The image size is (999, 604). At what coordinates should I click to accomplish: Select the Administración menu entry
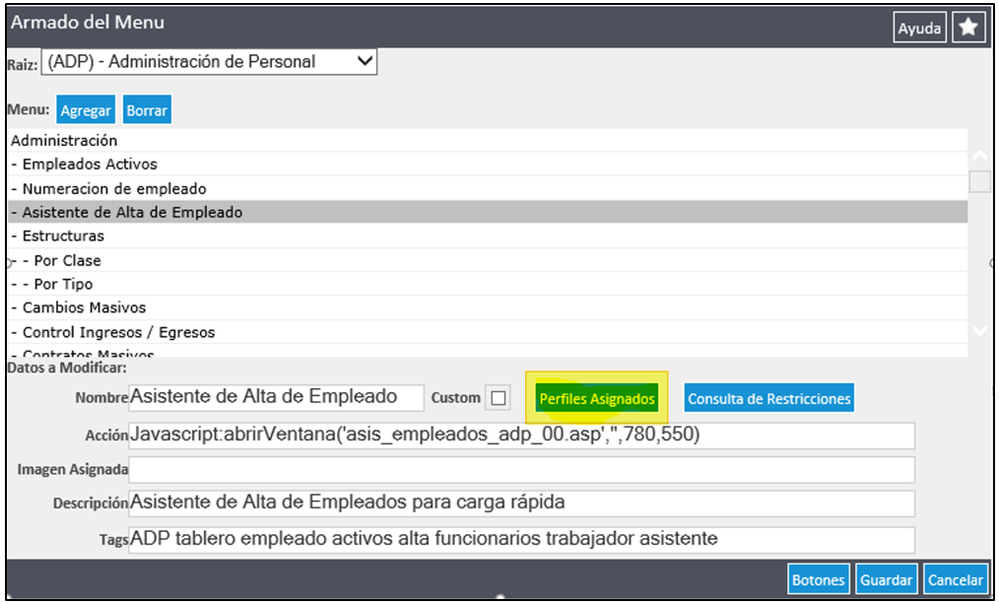pos(64,141)
